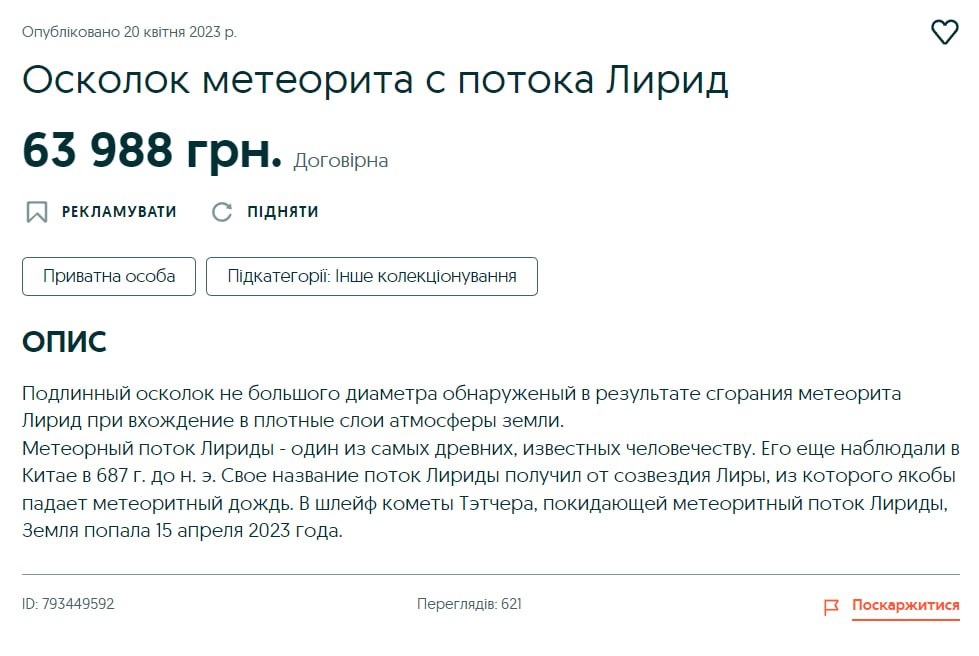
Task: Click the publication date 20 квітня 2023
Action: click(130, 32)
